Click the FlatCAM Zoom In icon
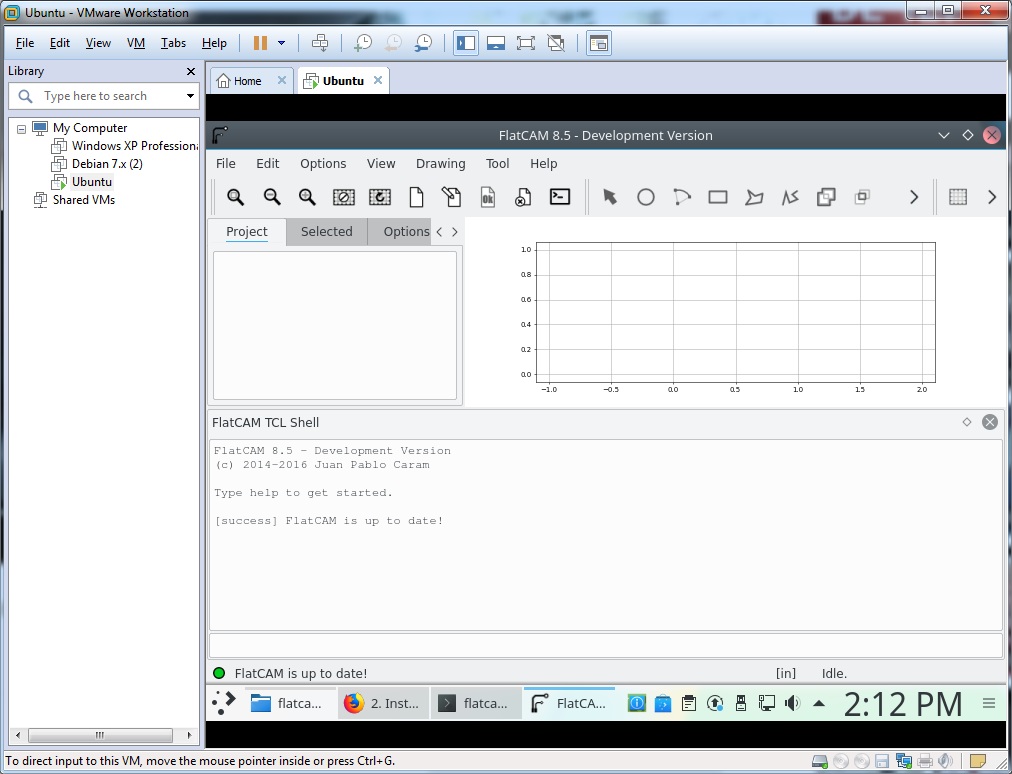The height and width of the screenshot is (774, 1012). coord(307,197)
